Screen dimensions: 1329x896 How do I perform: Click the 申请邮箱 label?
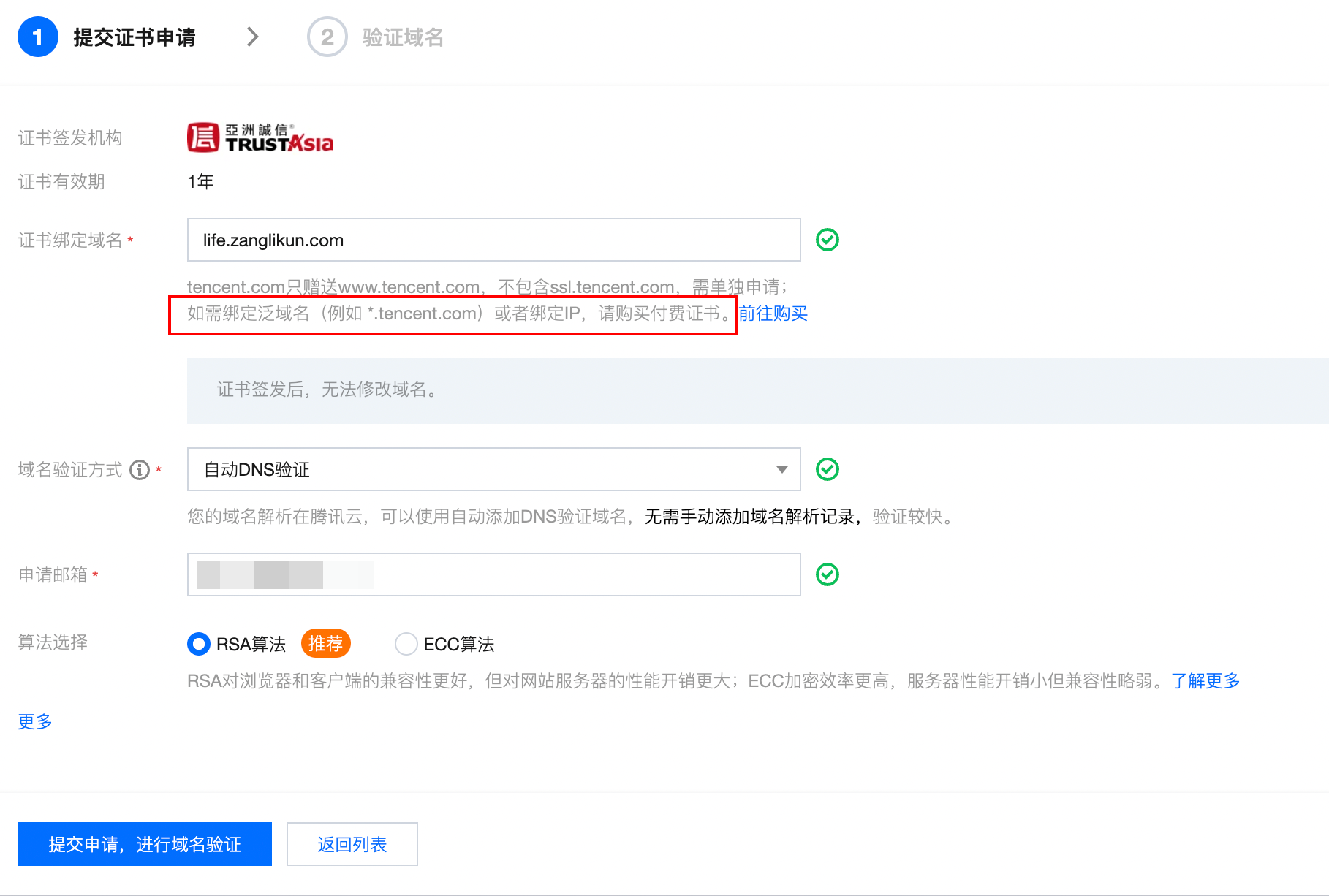tap(53, 575)
